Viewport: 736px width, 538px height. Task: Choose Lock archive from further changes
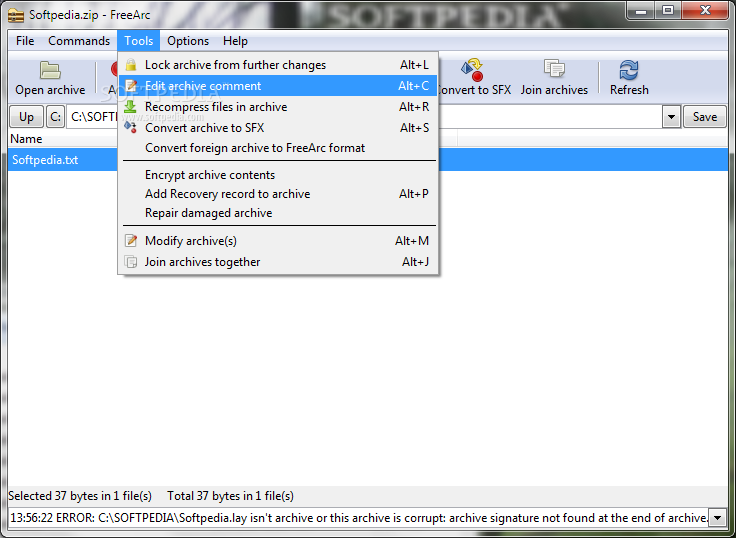278,65
